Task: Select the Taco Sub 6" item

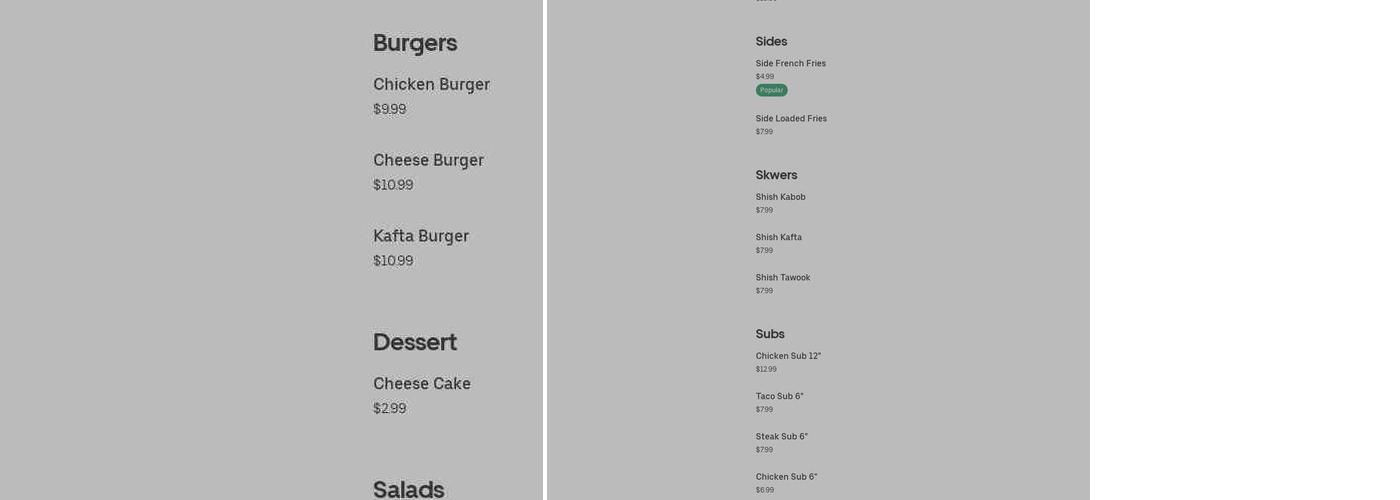Action: pyautogui.click(x=780, y=397)
